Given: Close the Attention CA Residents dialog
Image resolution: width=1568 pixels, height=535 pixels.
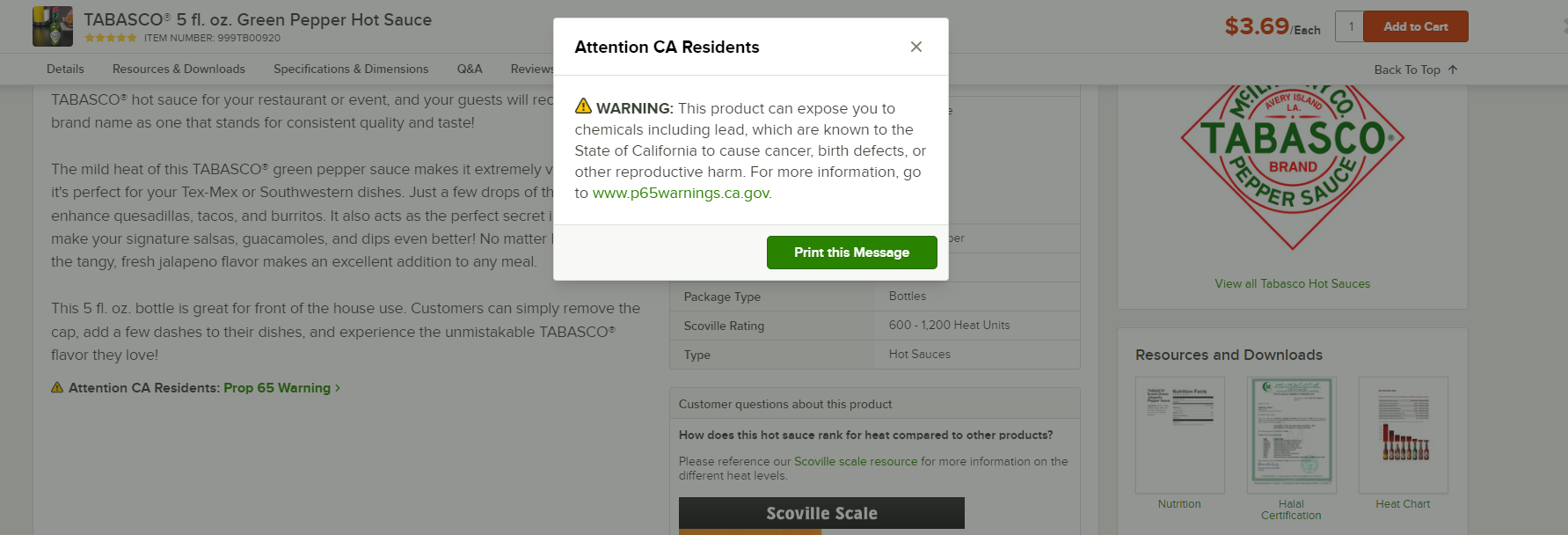Looking at the screenshot, I should [x=915, y=47].
